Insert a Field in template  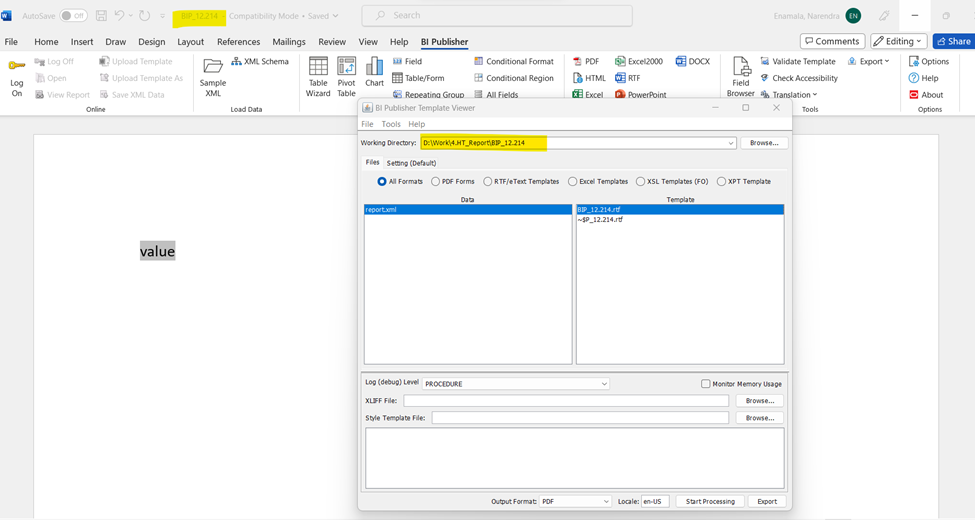(407, 61)
